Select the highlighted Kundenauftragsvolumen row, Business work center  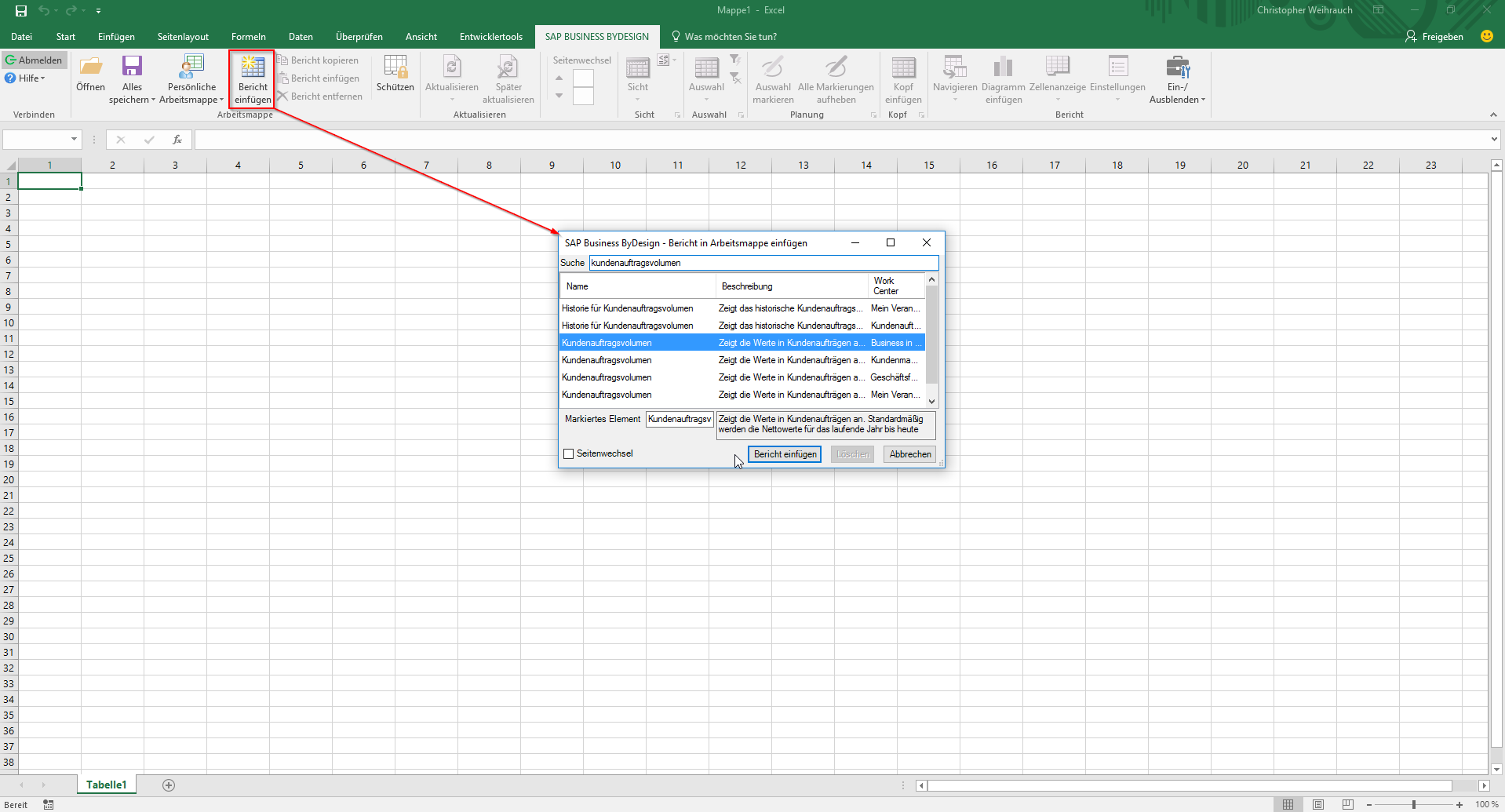click(x=742, y=343)
